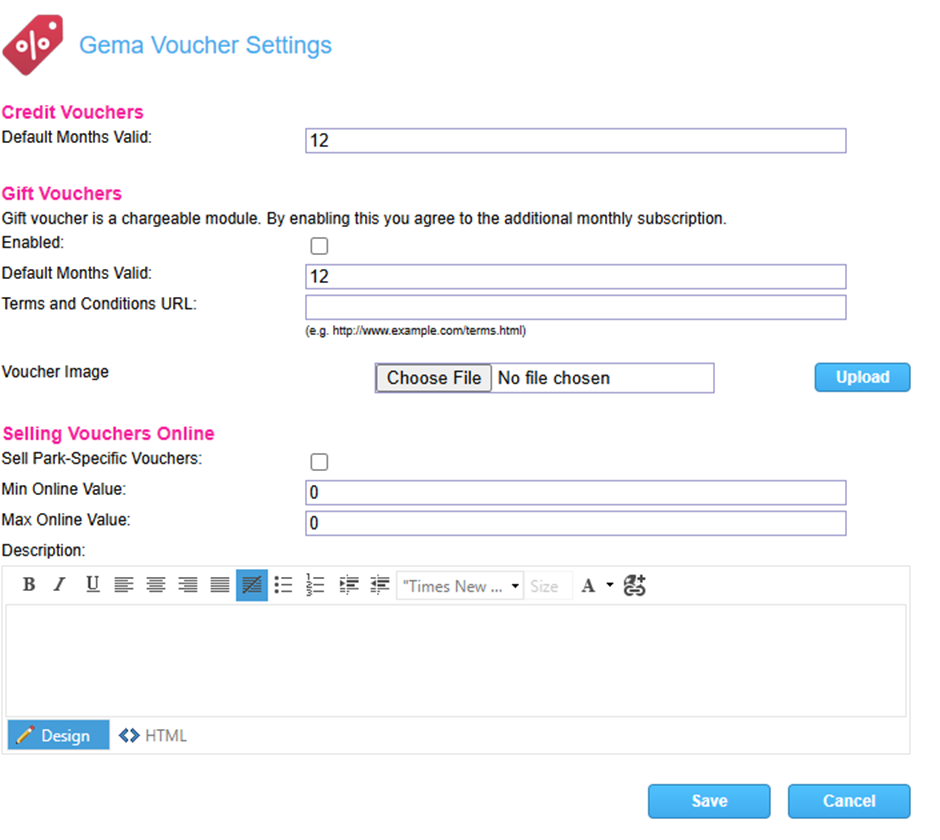
Task: Click the Save button
Action: [709, 801]
